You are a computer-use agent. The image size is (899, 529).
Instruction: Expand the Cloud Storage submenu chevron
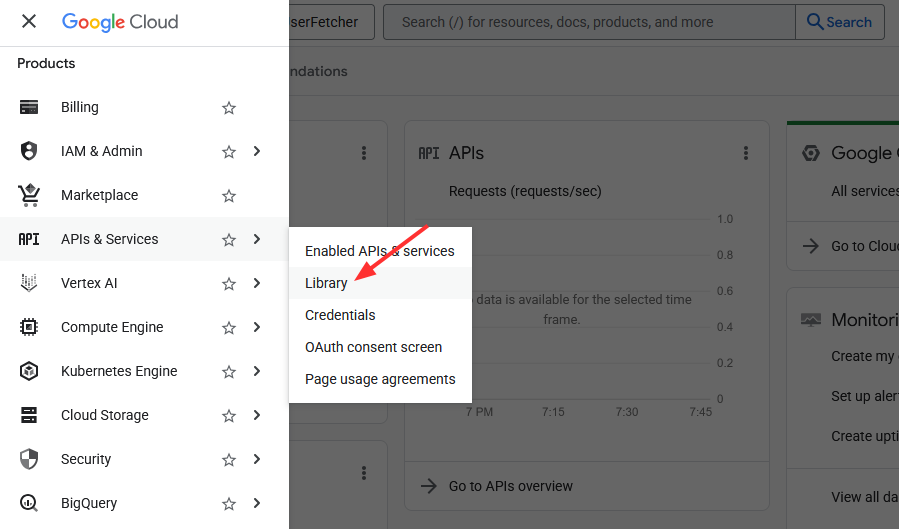click(257, 415)
